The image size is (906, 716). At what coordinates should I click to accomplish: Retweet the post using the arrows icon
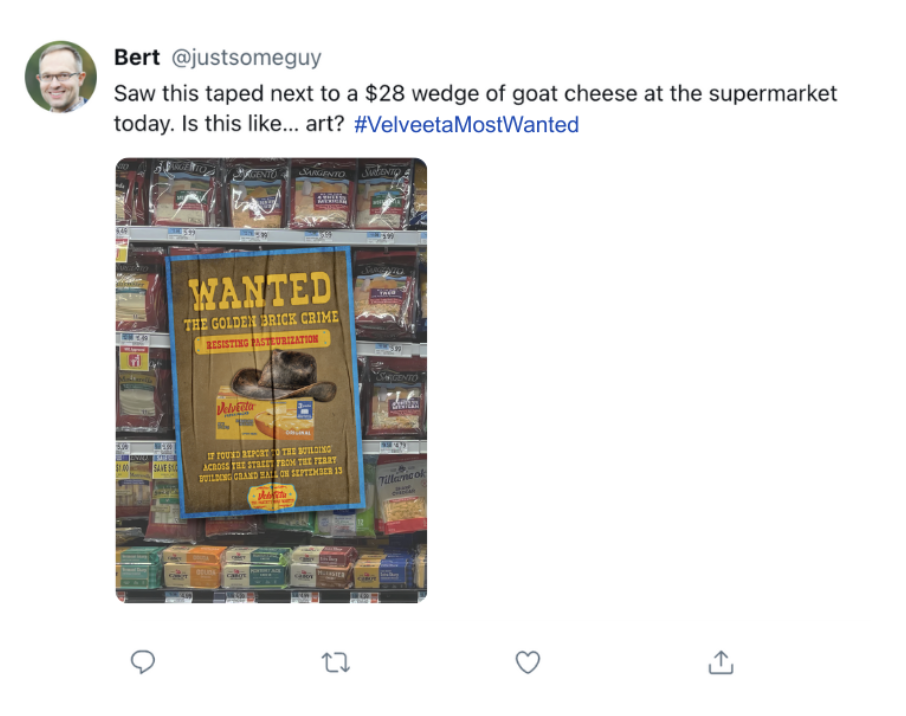click(336, 662)
